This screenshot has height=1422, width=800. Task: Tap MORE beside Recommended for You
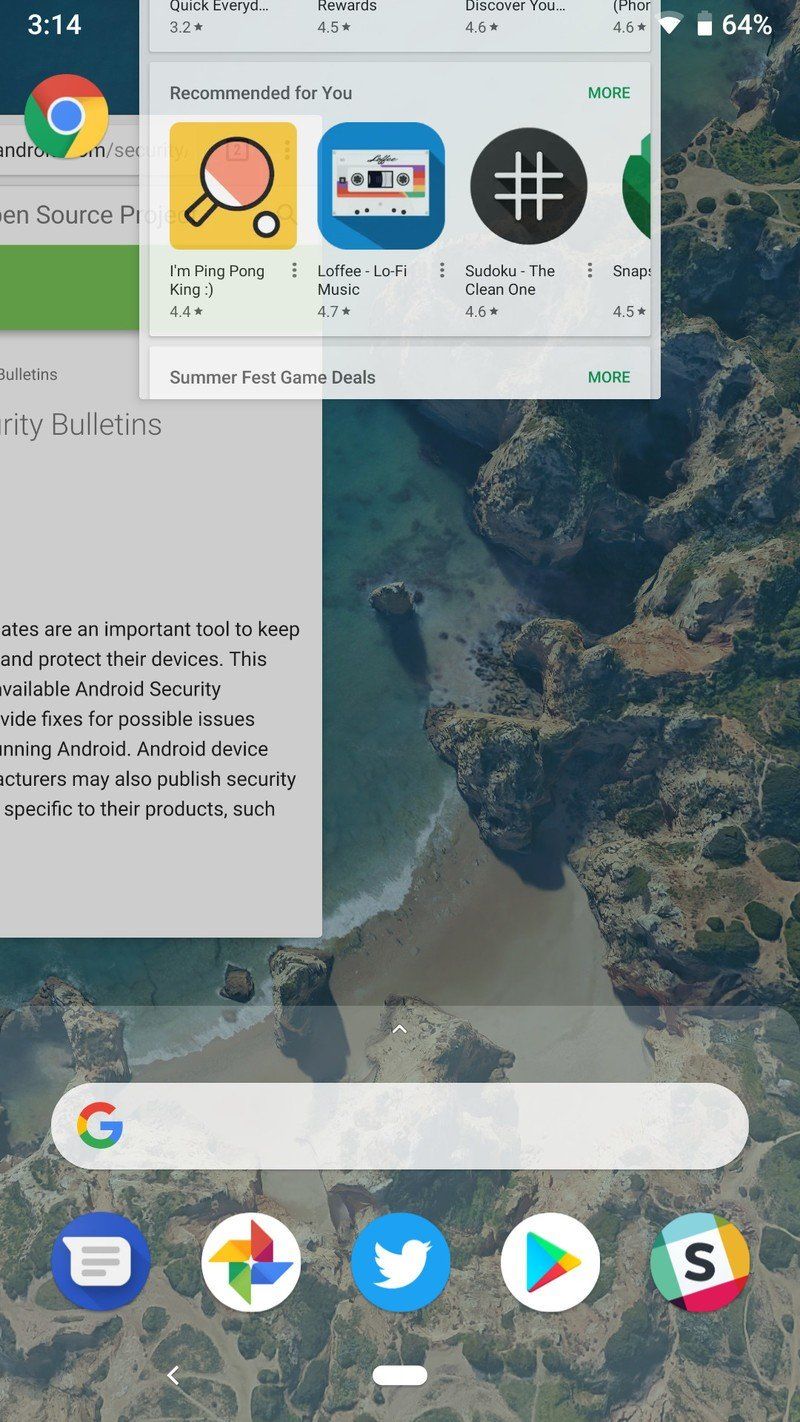point(609,93)
